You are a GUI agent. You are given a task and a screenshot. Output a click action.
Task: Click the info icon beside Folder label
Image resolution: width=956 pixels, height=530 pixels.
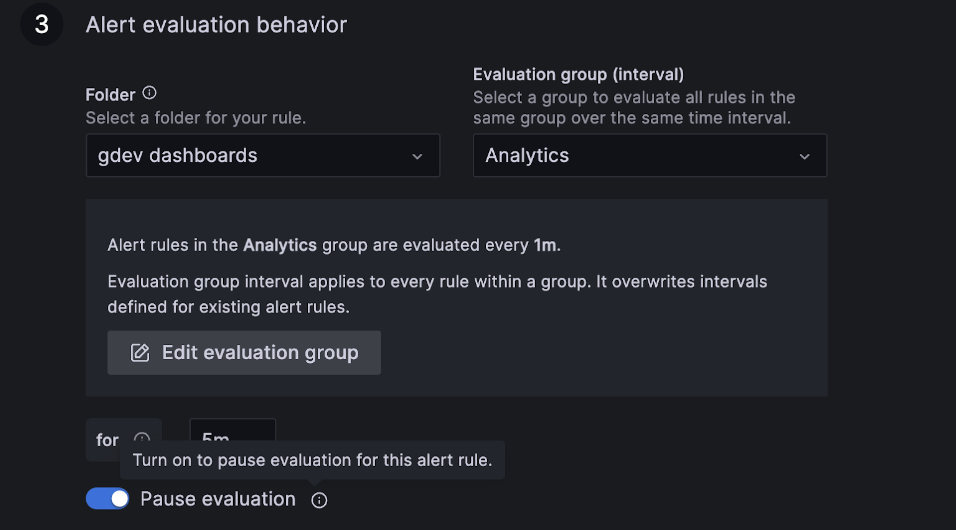149,93
